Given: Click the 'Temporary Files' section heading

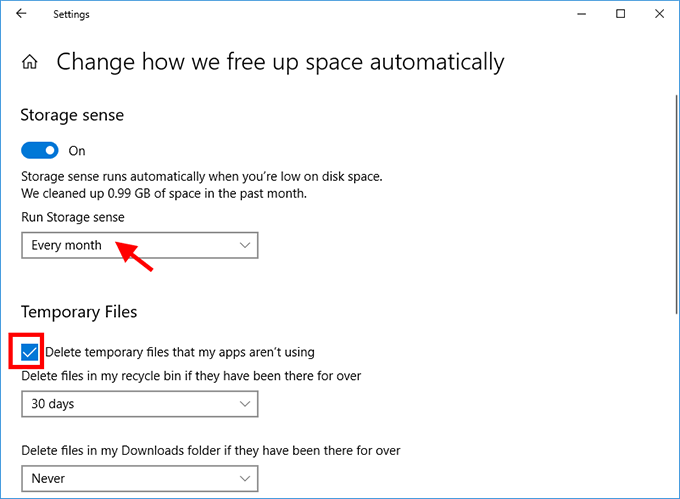Looking at the screenshot, I should point(79,312).
